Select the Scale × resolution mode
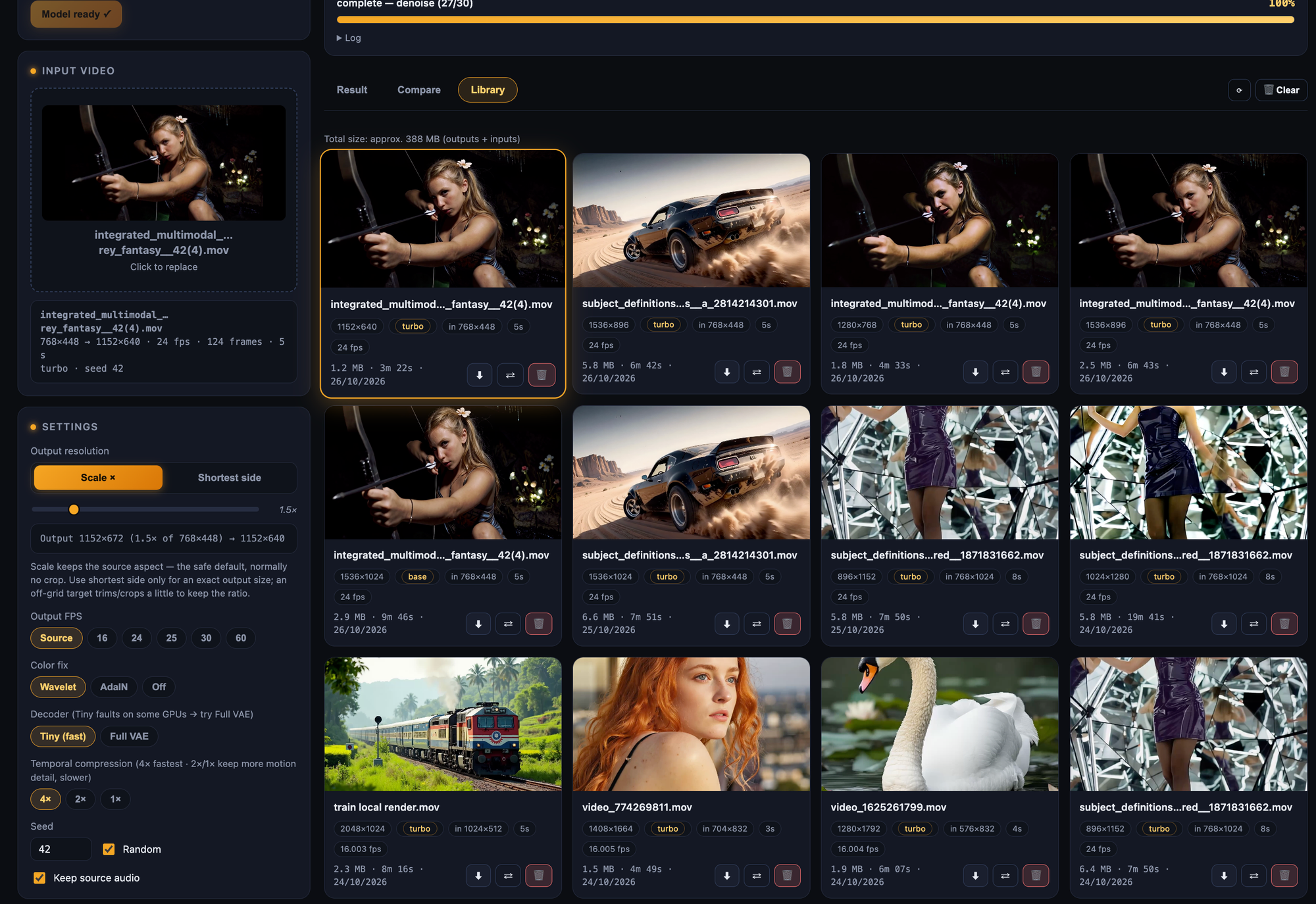The width and height of the screenshot is (1316, 904). [98, 478]
